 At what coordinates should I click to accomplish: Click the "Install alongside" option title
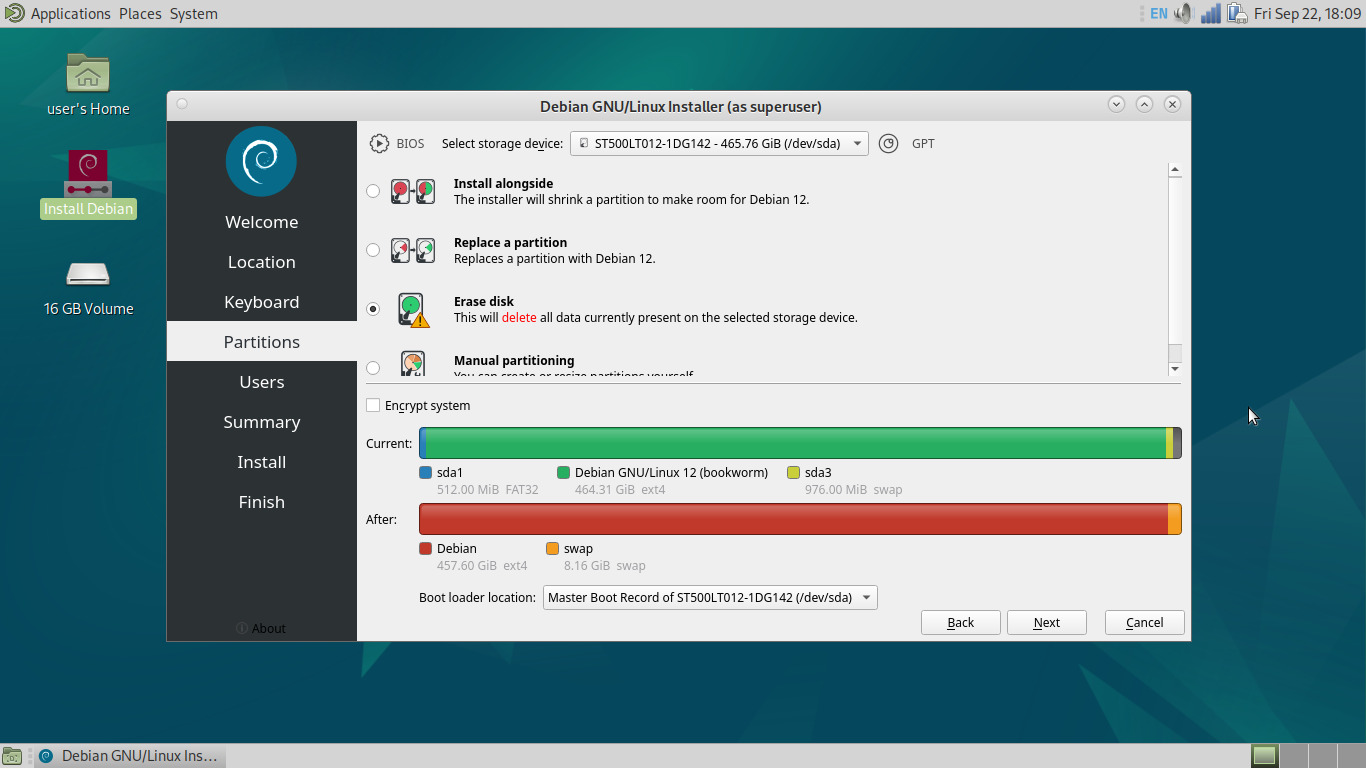pos(503,184)
